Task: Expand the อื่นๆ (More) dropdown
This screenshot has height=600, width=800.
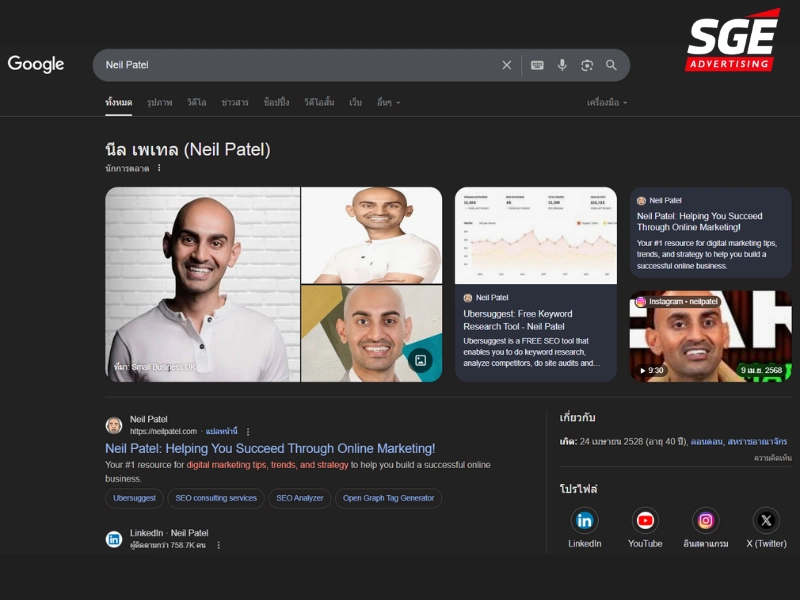Action: [x=389, y=103]
